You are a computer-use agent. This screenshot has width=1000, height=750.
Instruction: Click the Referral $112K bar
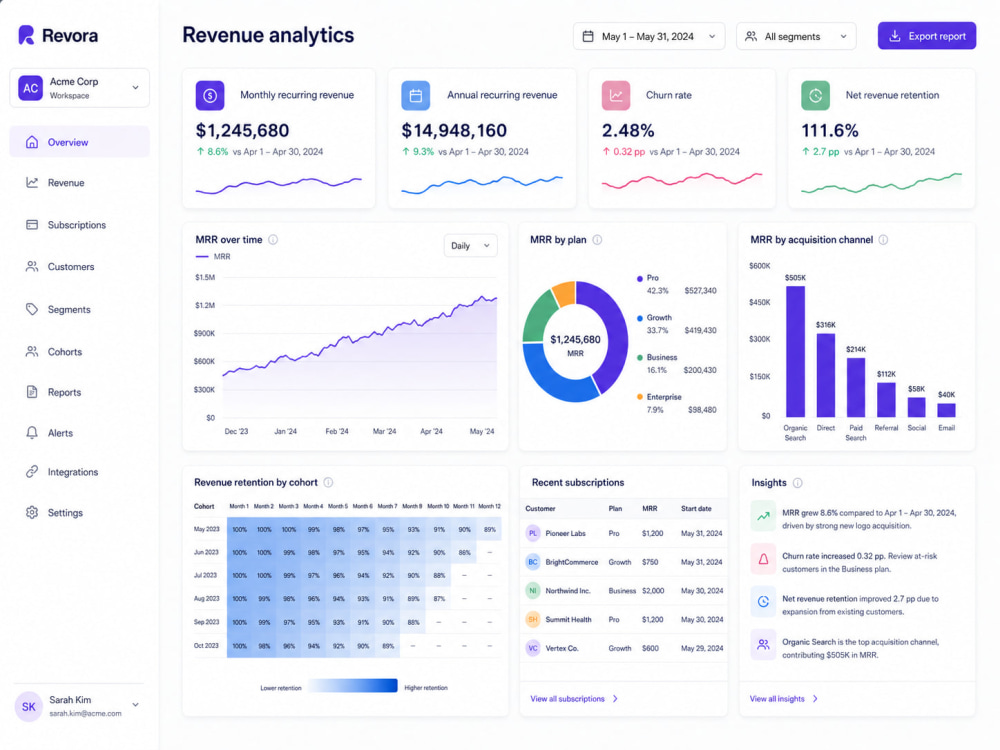tap(886, 400)
